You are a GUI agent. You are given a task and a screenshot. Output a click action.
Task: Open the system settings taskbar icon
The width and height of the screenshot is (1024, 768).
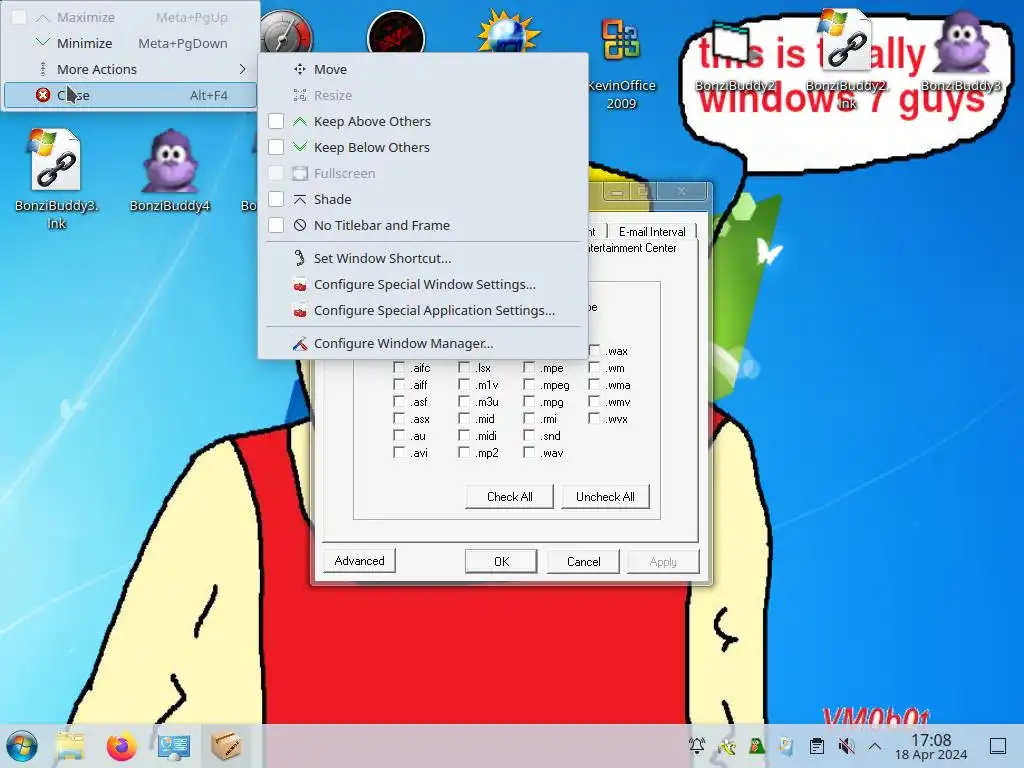coord(173,746)
